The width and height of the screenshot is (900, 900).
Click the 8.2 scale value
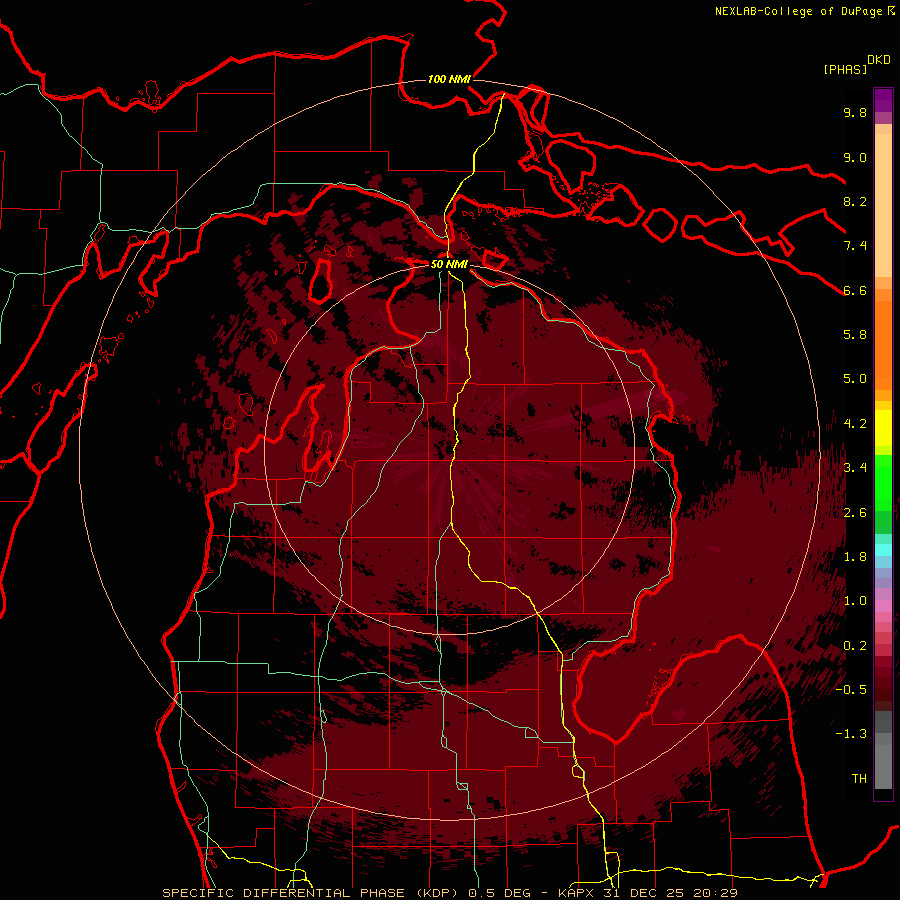855,201
